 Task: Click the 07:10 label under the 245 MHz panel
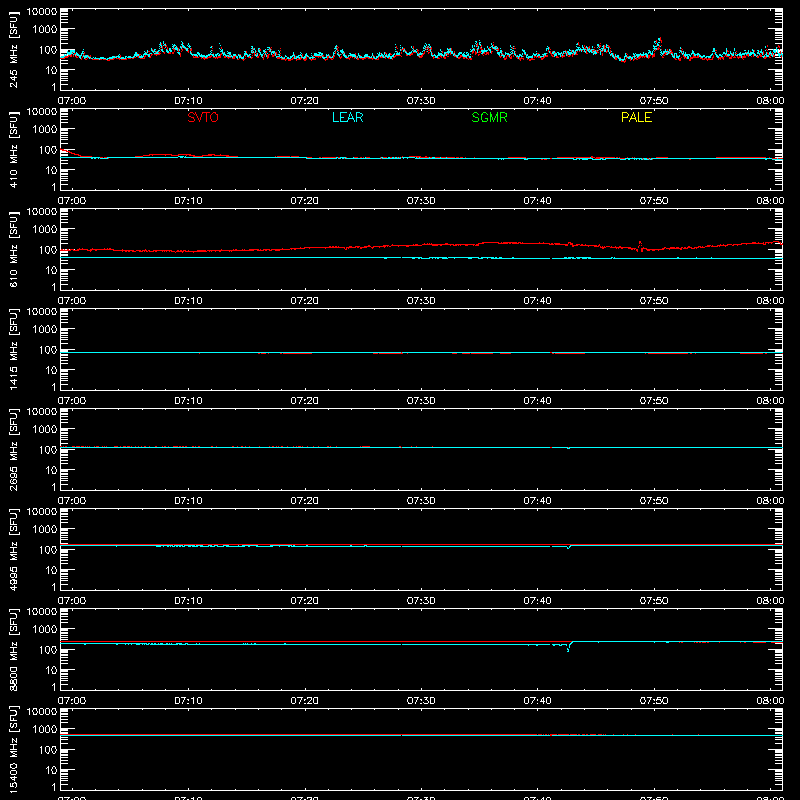(188, 101)
